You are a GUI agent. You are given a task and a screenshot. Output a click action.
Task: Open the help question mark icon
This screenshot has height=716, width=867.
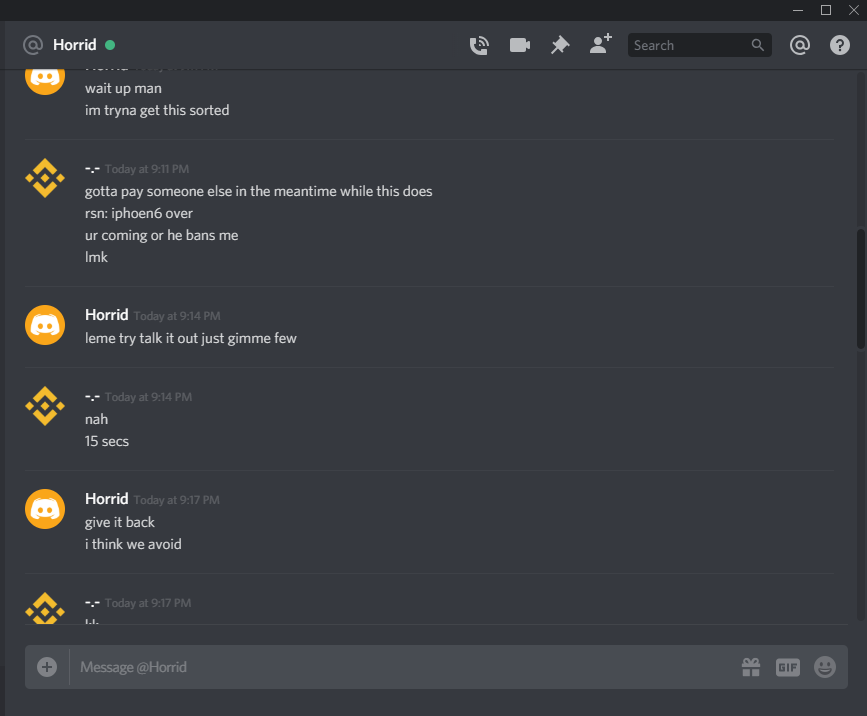coord(840,45)
